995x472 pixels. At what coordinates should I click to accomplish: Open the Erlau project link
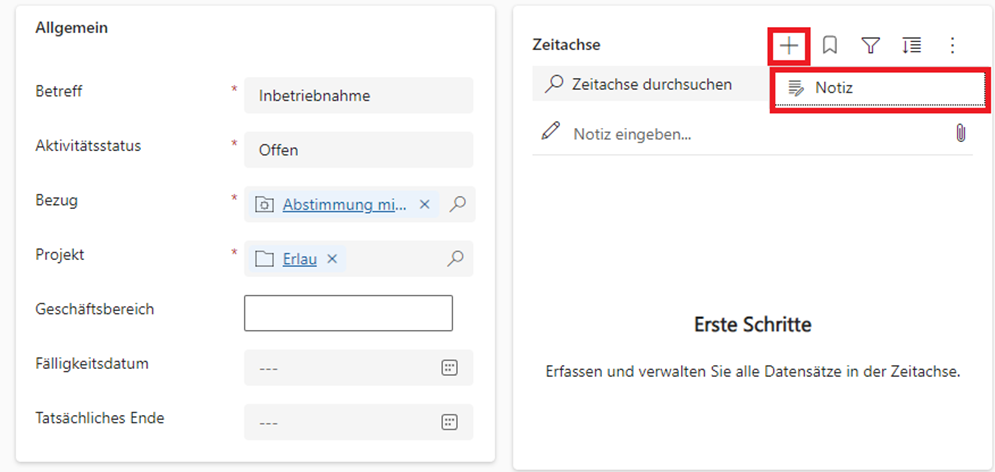[299, 259]
